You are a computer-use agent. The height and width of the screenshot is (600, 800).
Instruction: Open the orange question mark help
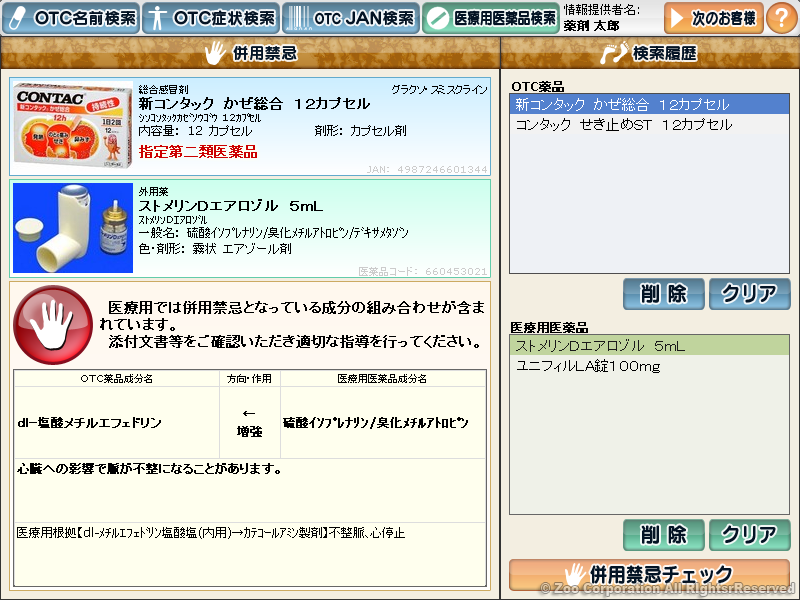point(782,18)
